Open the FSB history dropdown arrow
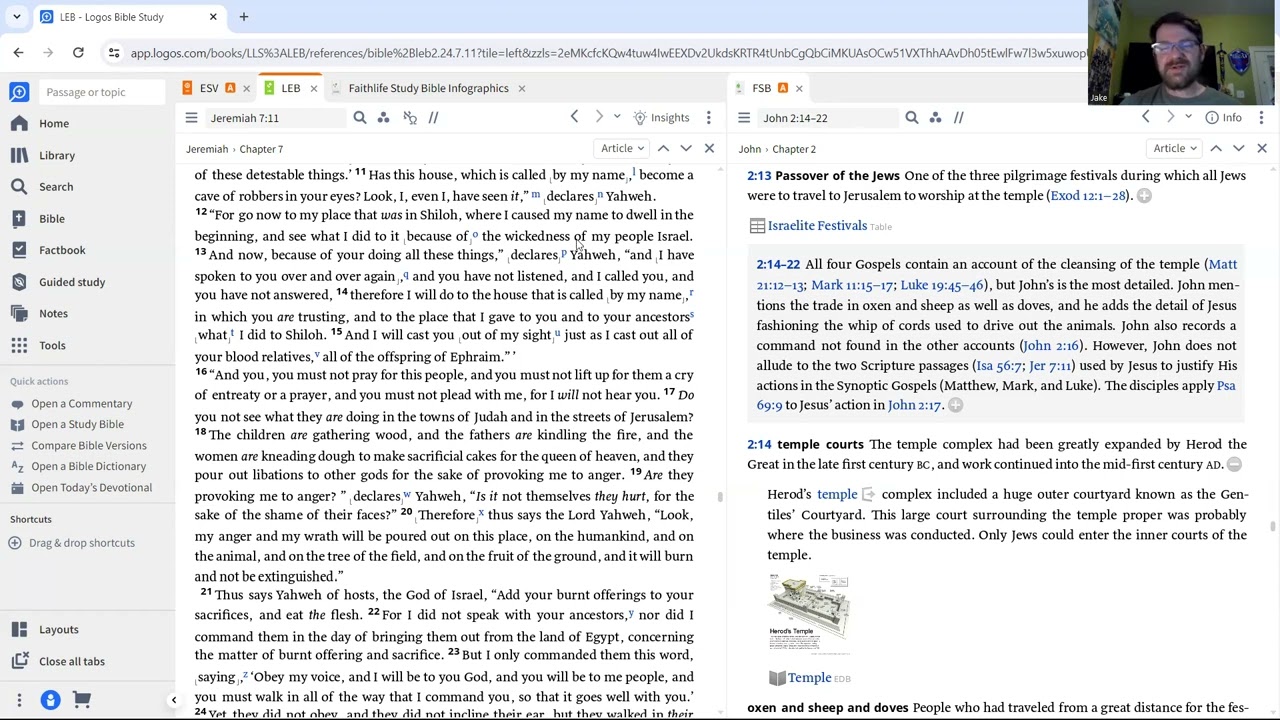Screen dimensions: 1280x720 tap(1188, 118)
